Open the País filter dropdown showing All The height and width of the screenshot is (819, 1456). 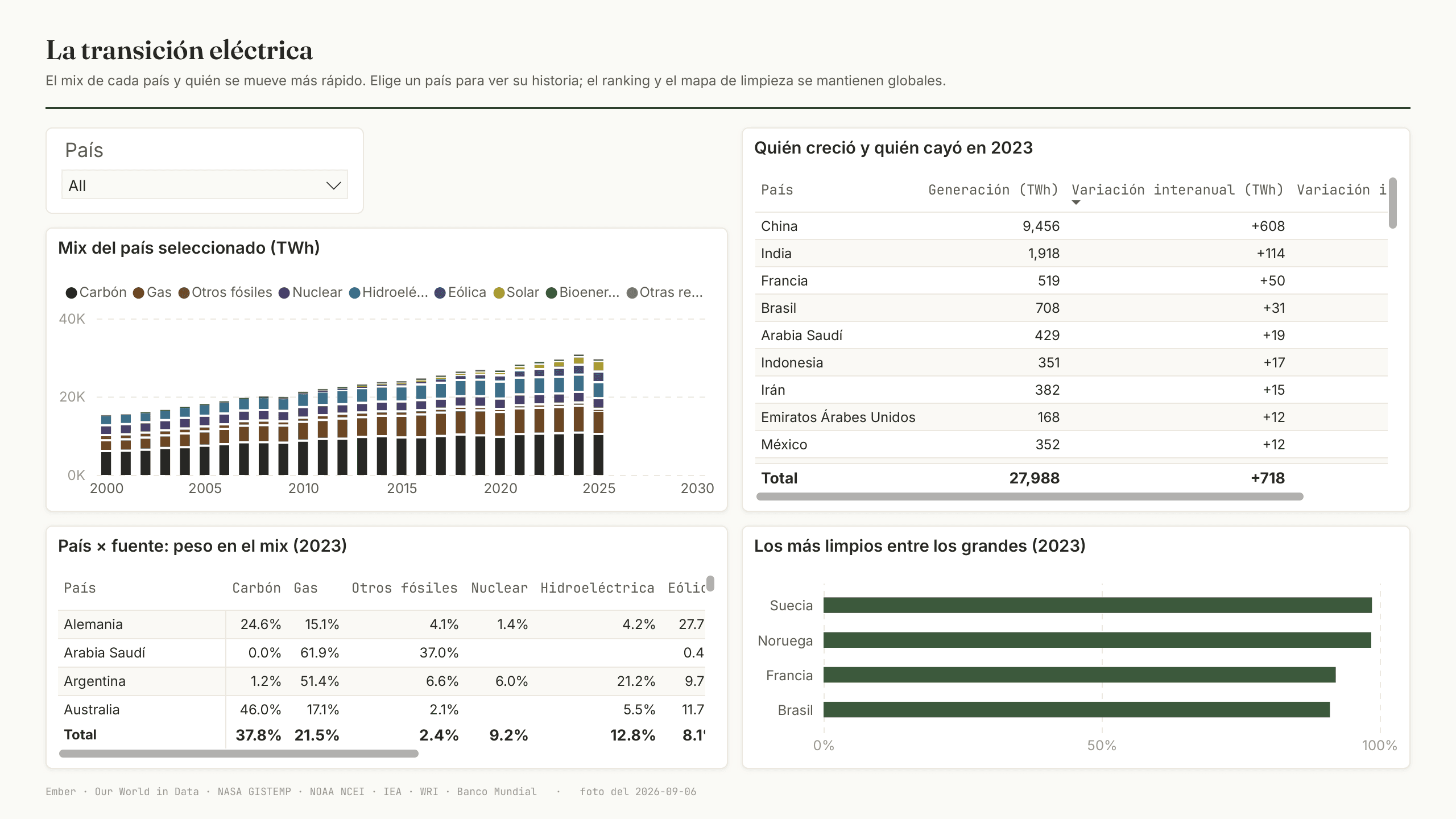click(204, 185)
